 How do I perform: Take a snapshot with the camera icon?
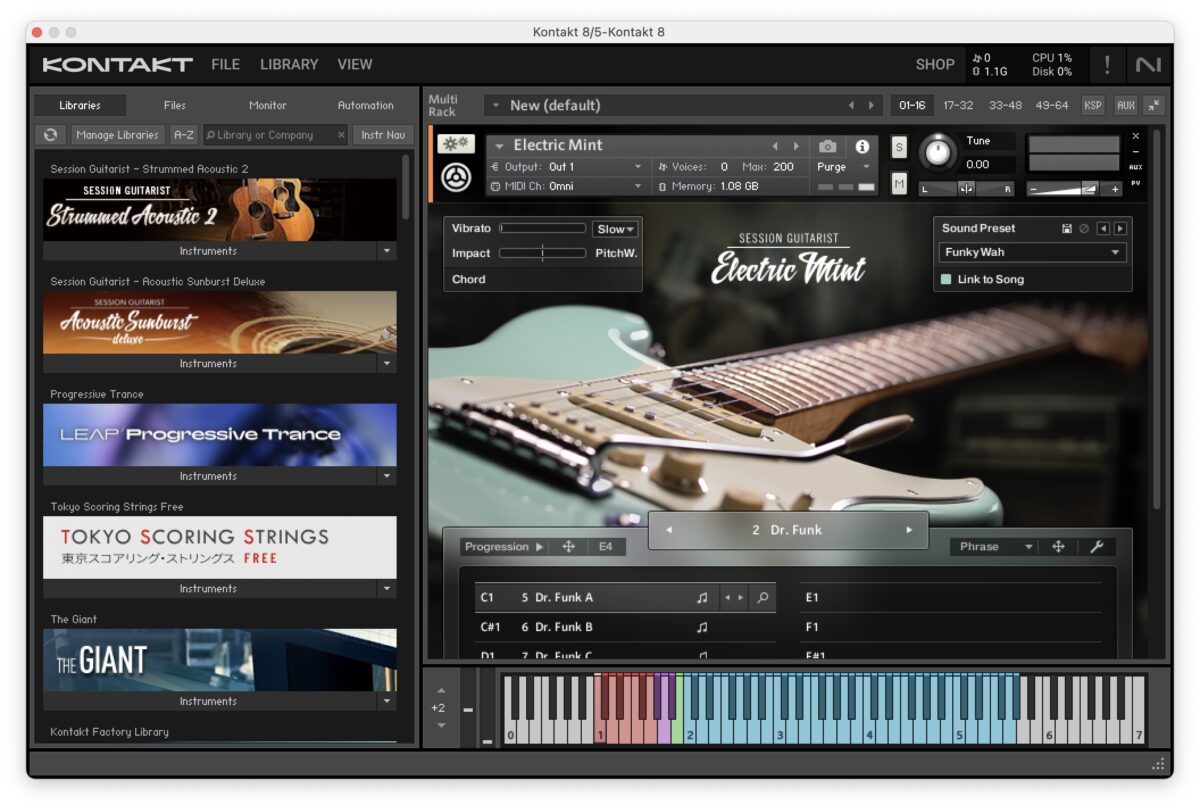click(x=827, y=146)
